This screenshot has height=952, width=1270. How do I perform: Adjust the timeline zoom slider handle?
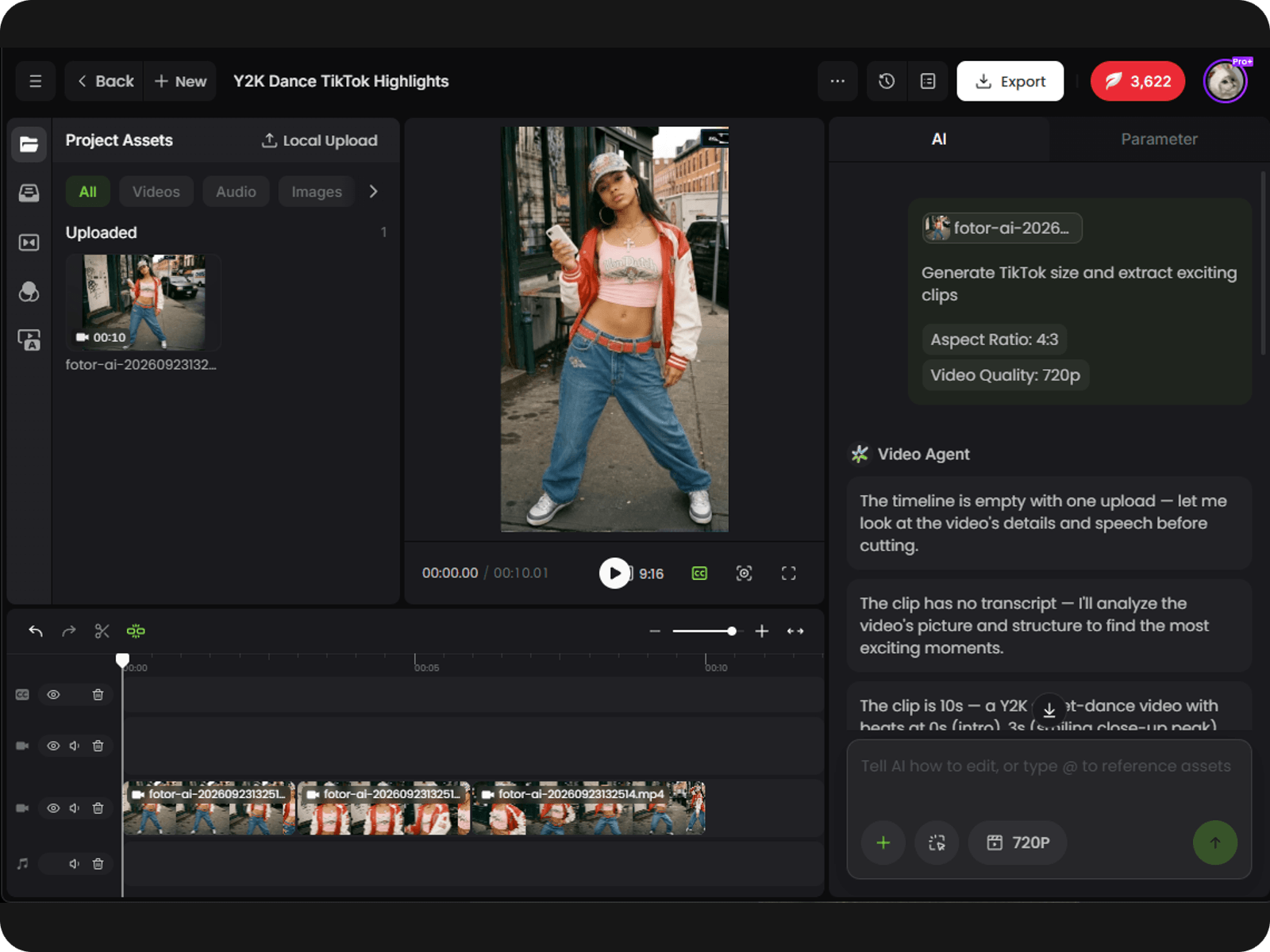(x=731, y=631)
